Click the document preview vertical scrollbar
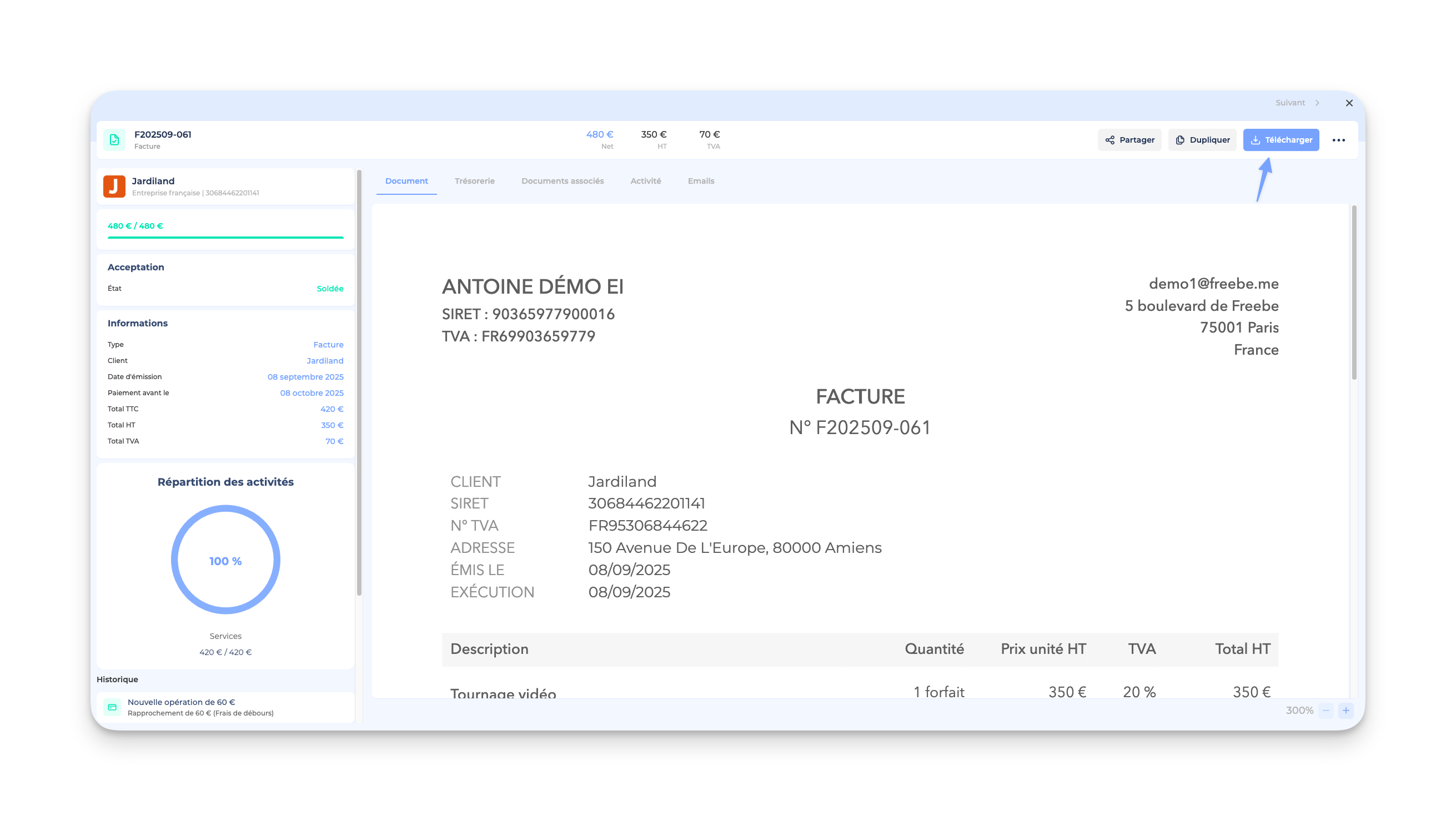Viewport: 1456px width, 821px height. tap(1354, 294)
